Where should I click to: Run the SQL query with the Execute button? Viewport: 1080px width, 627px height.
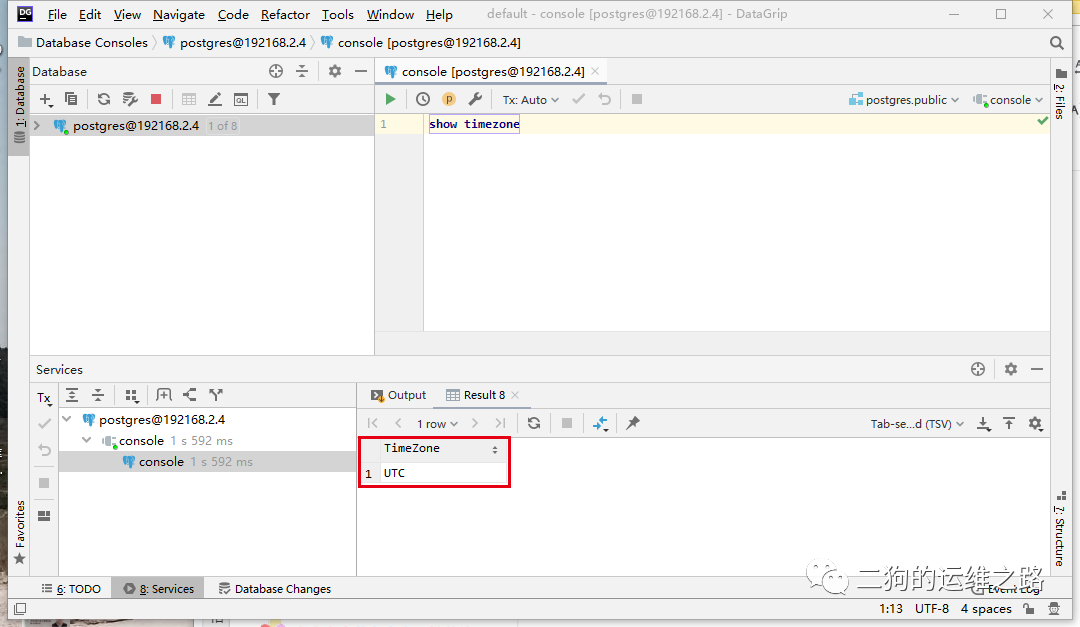391,99
